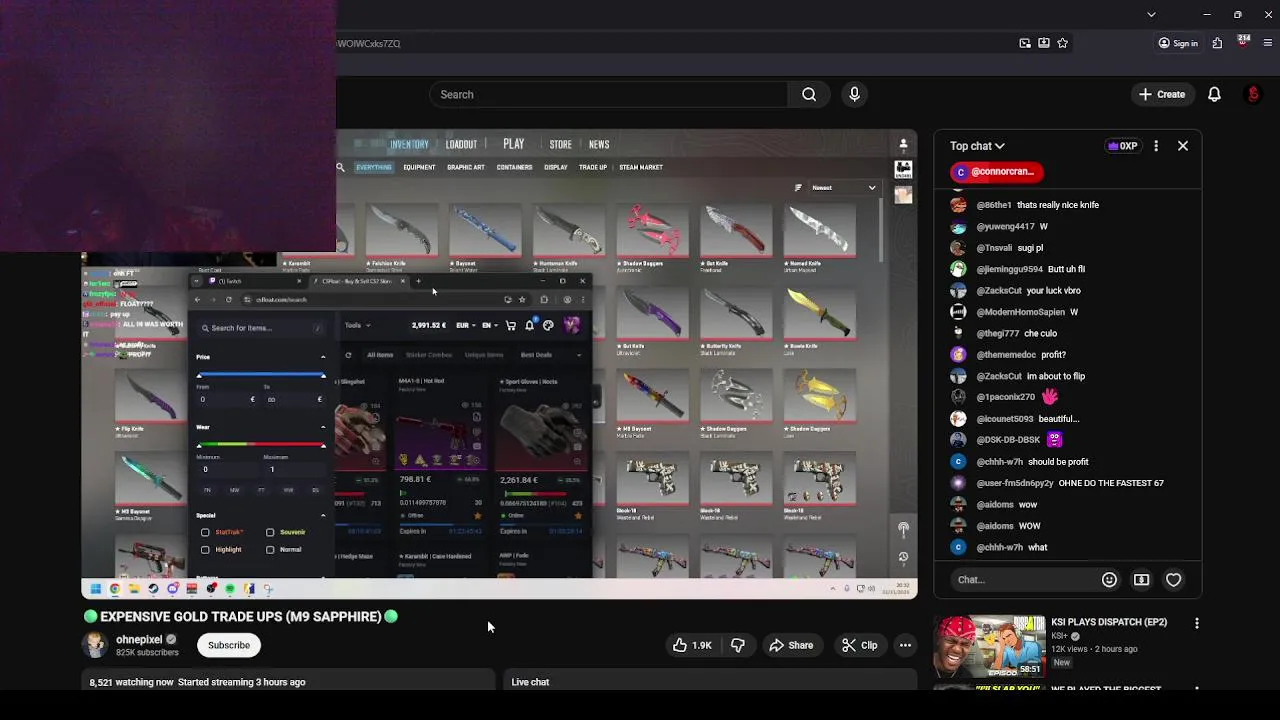
Task: Click the Clip button
Action: pyautogui.click(x=859, y=646)
